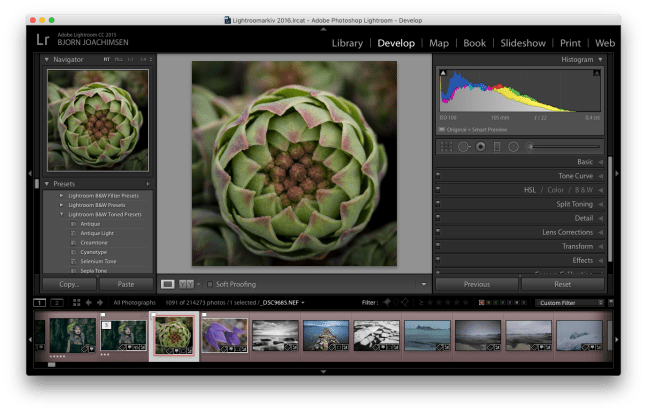Select the Crop Overlay tool
Screen dimensions: 647x413
[x=446, y=147]
